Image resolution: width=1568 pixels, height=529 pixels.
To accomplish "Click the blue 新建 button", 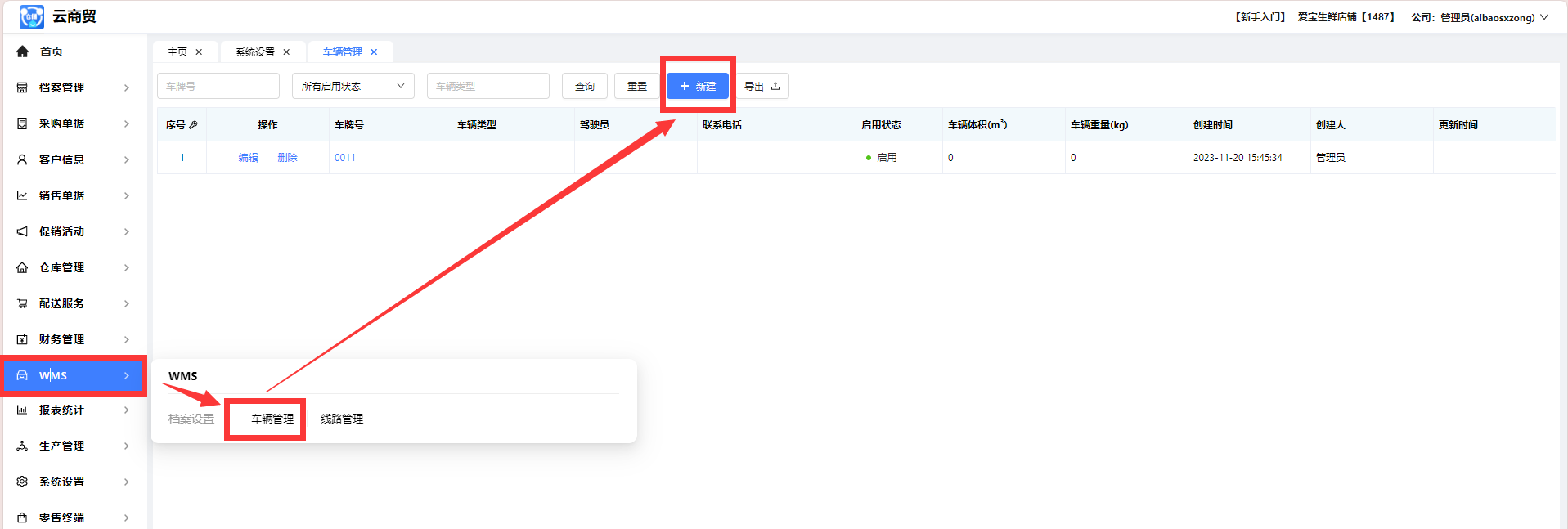I will 697,86.
